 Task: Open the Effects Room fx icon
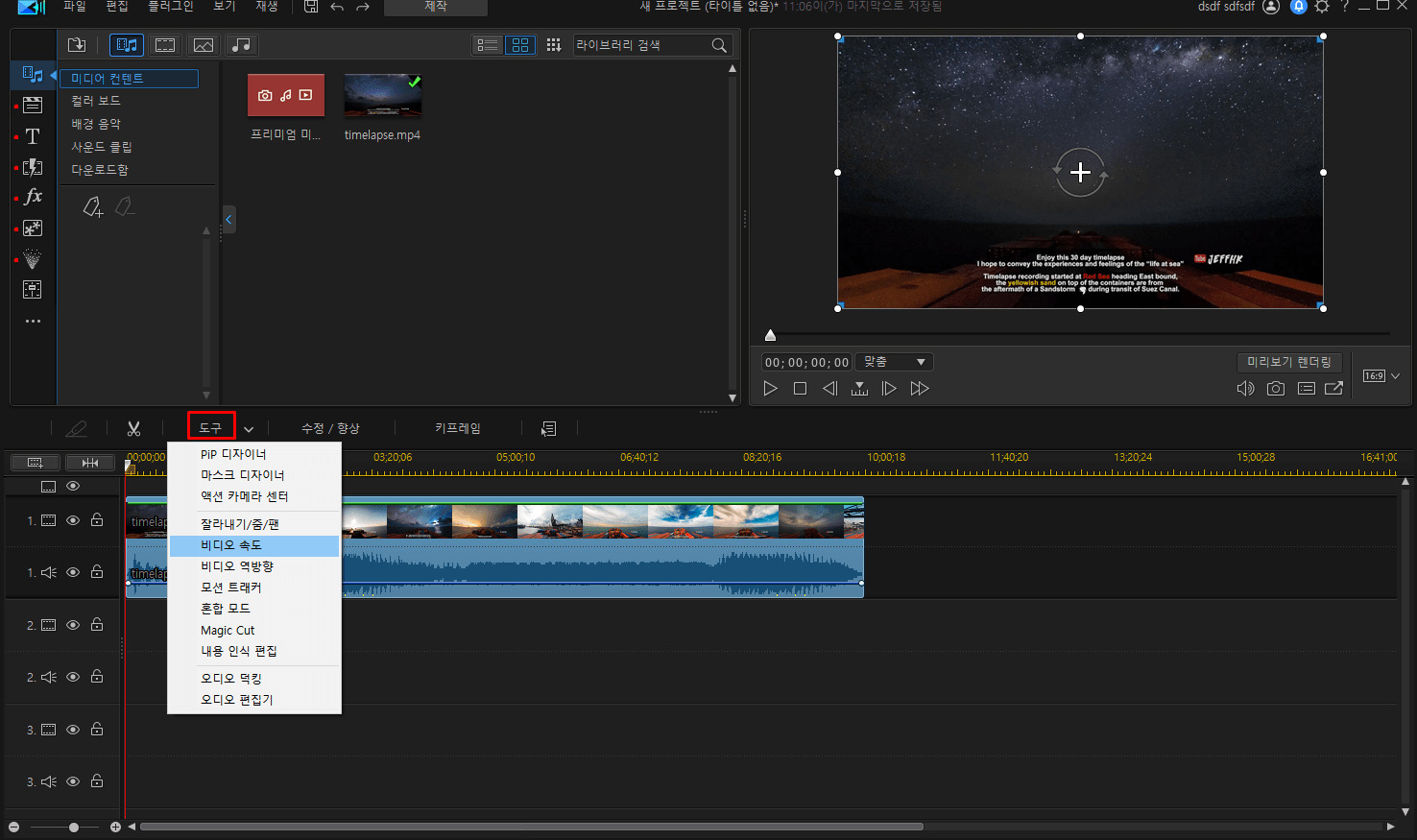pyautogui.click(x=33, y=197)
